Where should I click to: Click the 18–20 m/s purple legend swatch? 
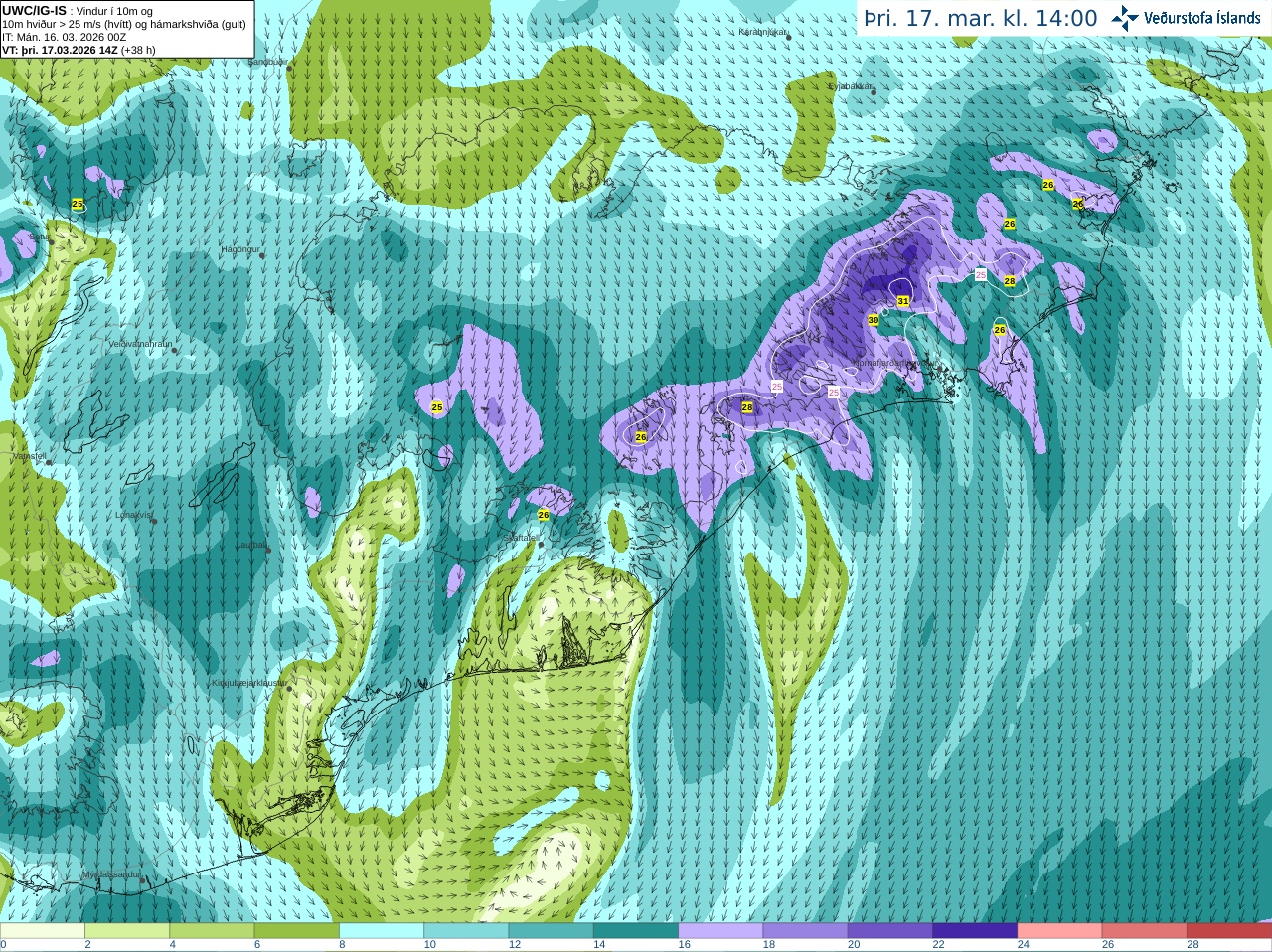[x=806, y=931]
